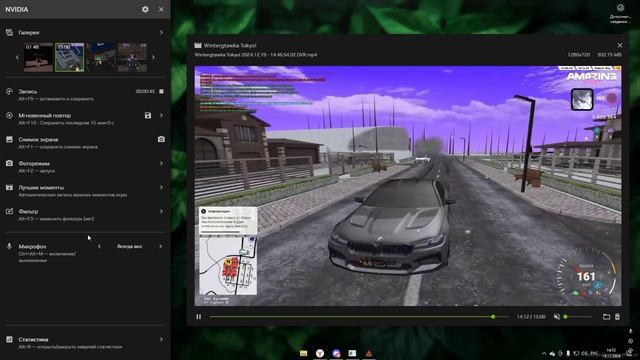Click the Снимок экрана icon

tap(9, 140)
